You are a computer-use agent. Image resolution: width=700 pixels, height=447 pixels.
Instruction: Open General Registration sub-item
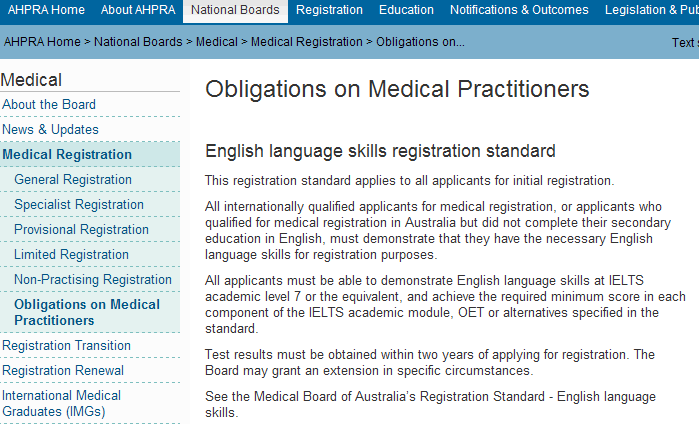(73, 180)
